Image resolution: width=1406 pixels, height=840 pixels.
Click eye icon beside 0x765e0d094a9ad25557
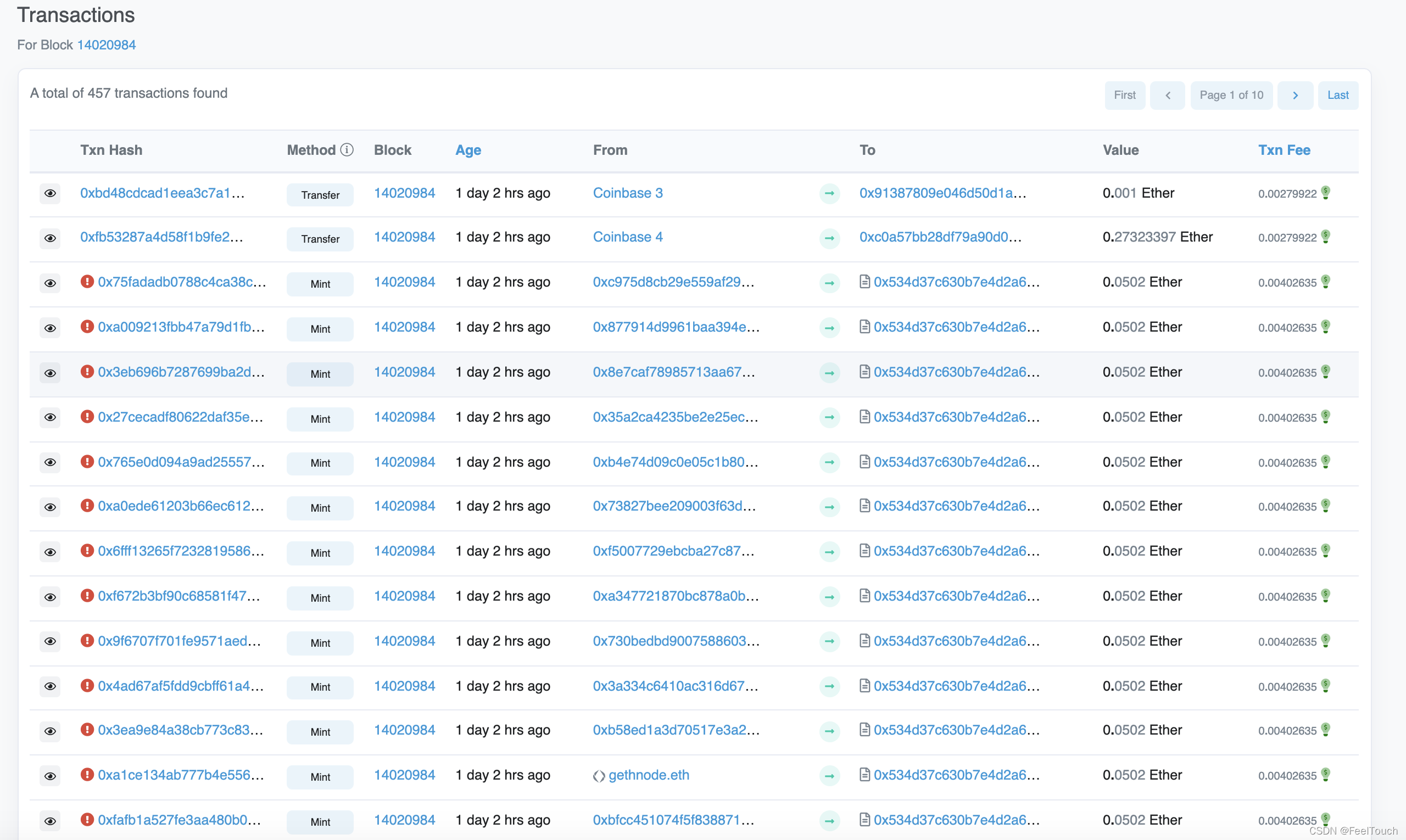50,462
